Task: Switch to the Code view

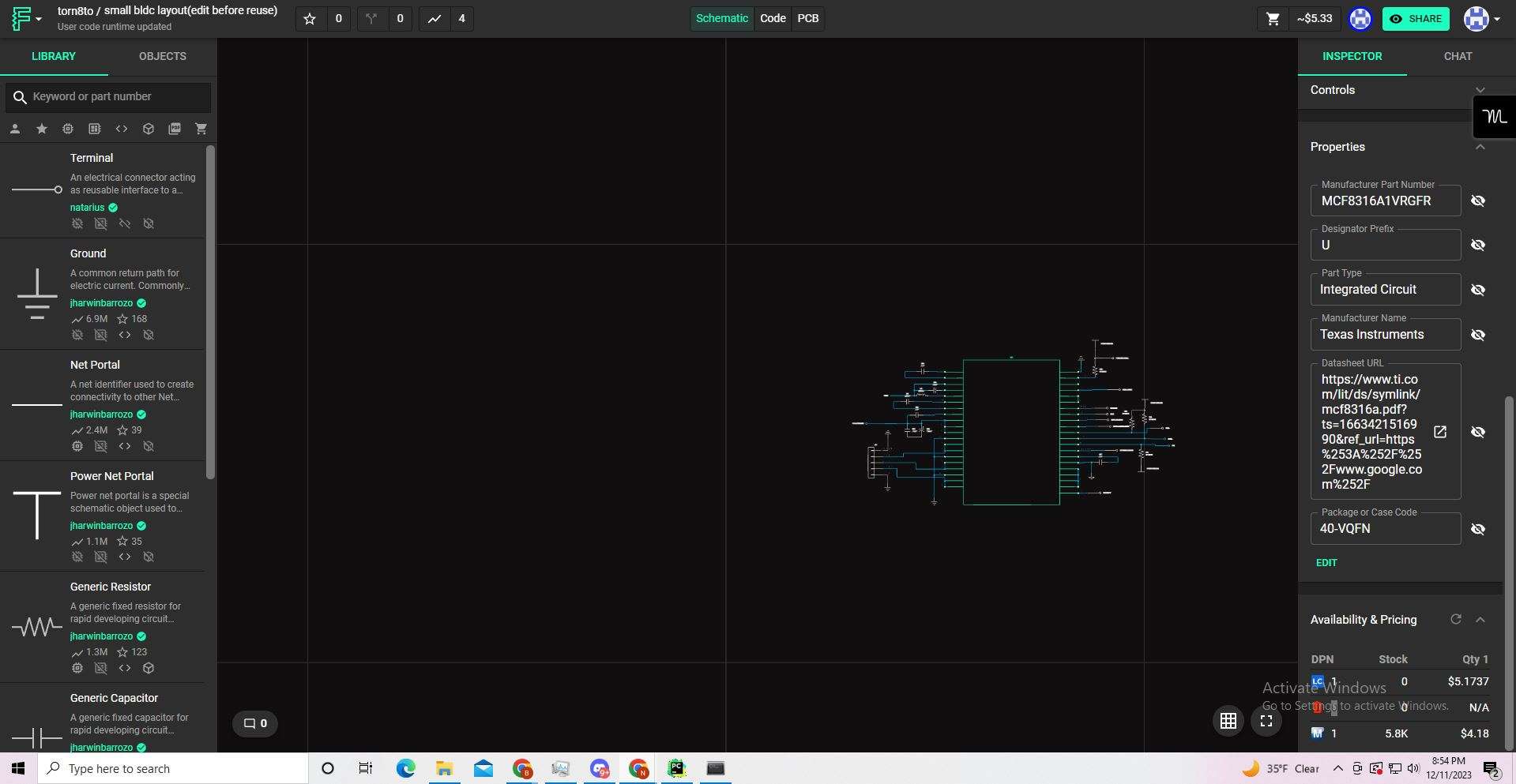Action: tap(773, 18)
